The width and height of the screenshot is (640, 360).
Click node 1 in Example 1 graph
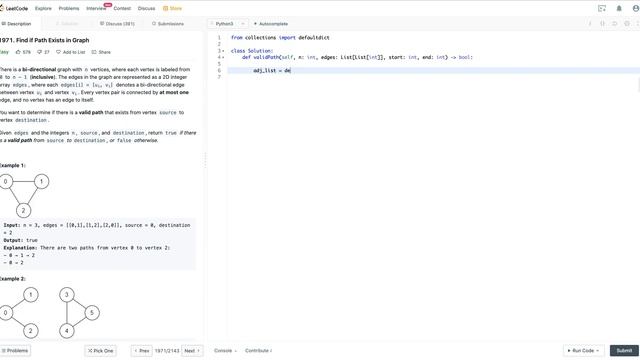(x=41, y=182)
